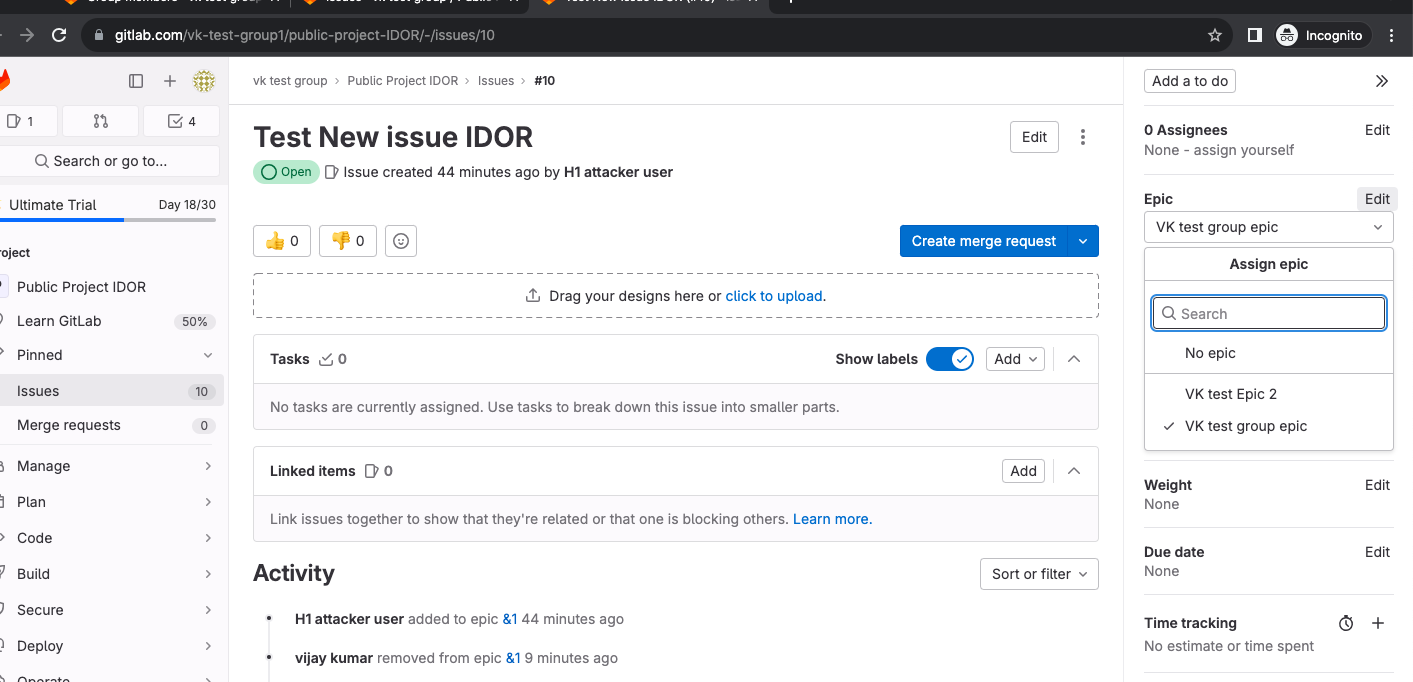This screenshot has height=682, width=1413.
Task: Open the tasks Add dropdown
Action: [1015, 359]
